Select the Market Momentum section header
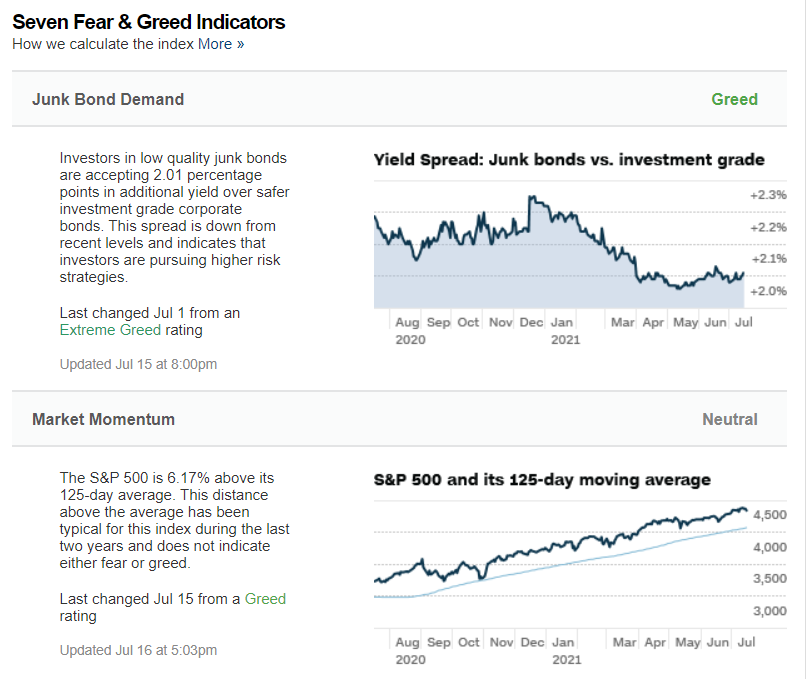 click(399, 419)
